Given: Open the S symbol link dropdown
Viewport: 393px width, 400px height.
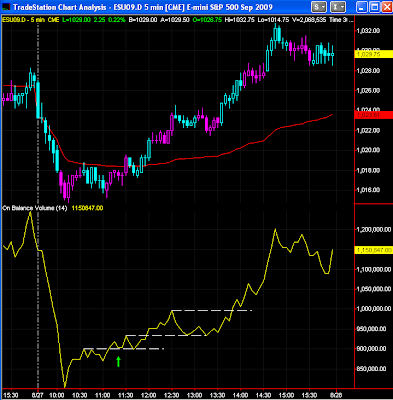Looking at the screenshot, I should [x=319, y=7].
